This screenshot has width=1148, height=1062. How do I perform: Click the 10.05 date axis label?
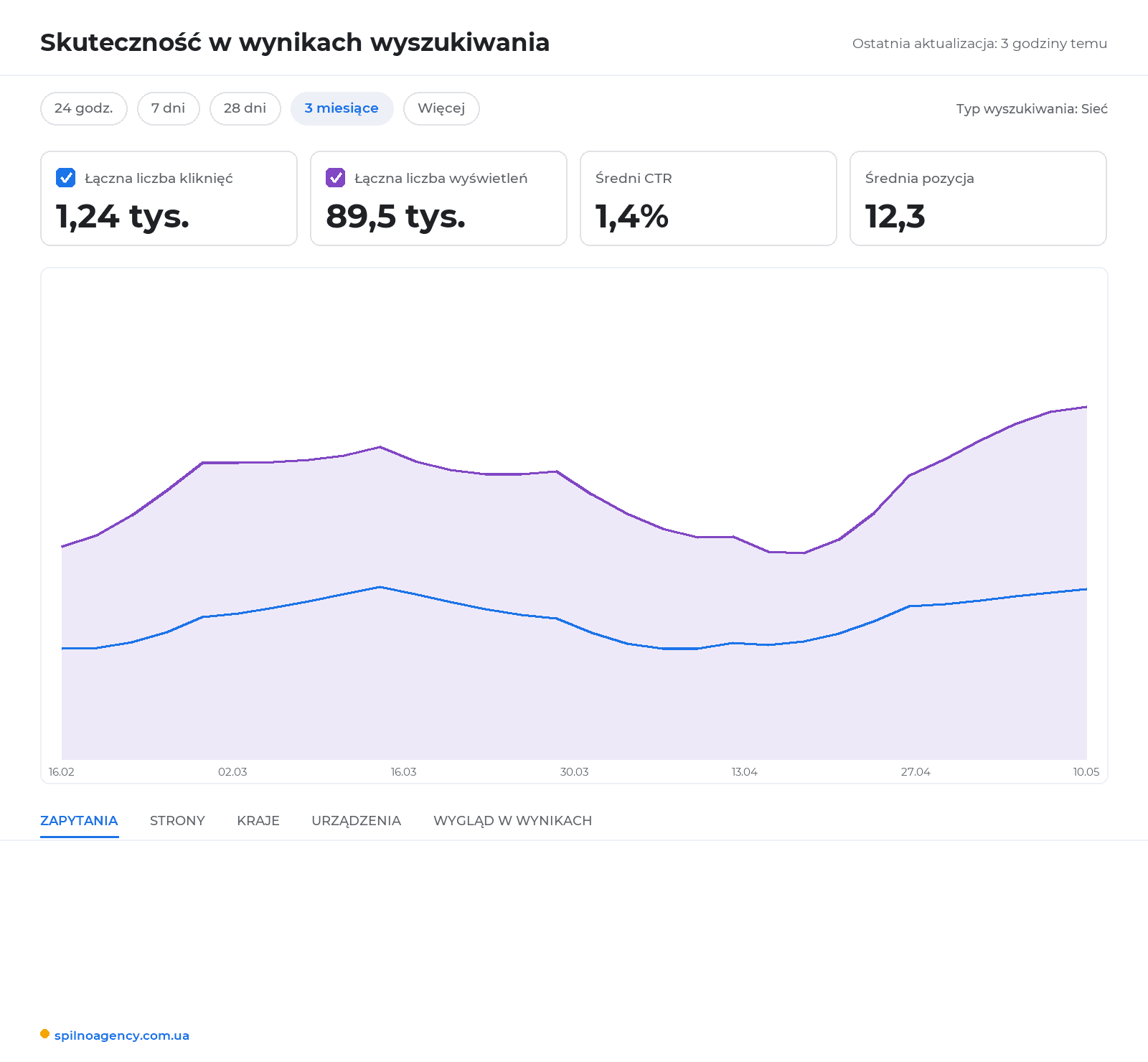coord(1086,772)
